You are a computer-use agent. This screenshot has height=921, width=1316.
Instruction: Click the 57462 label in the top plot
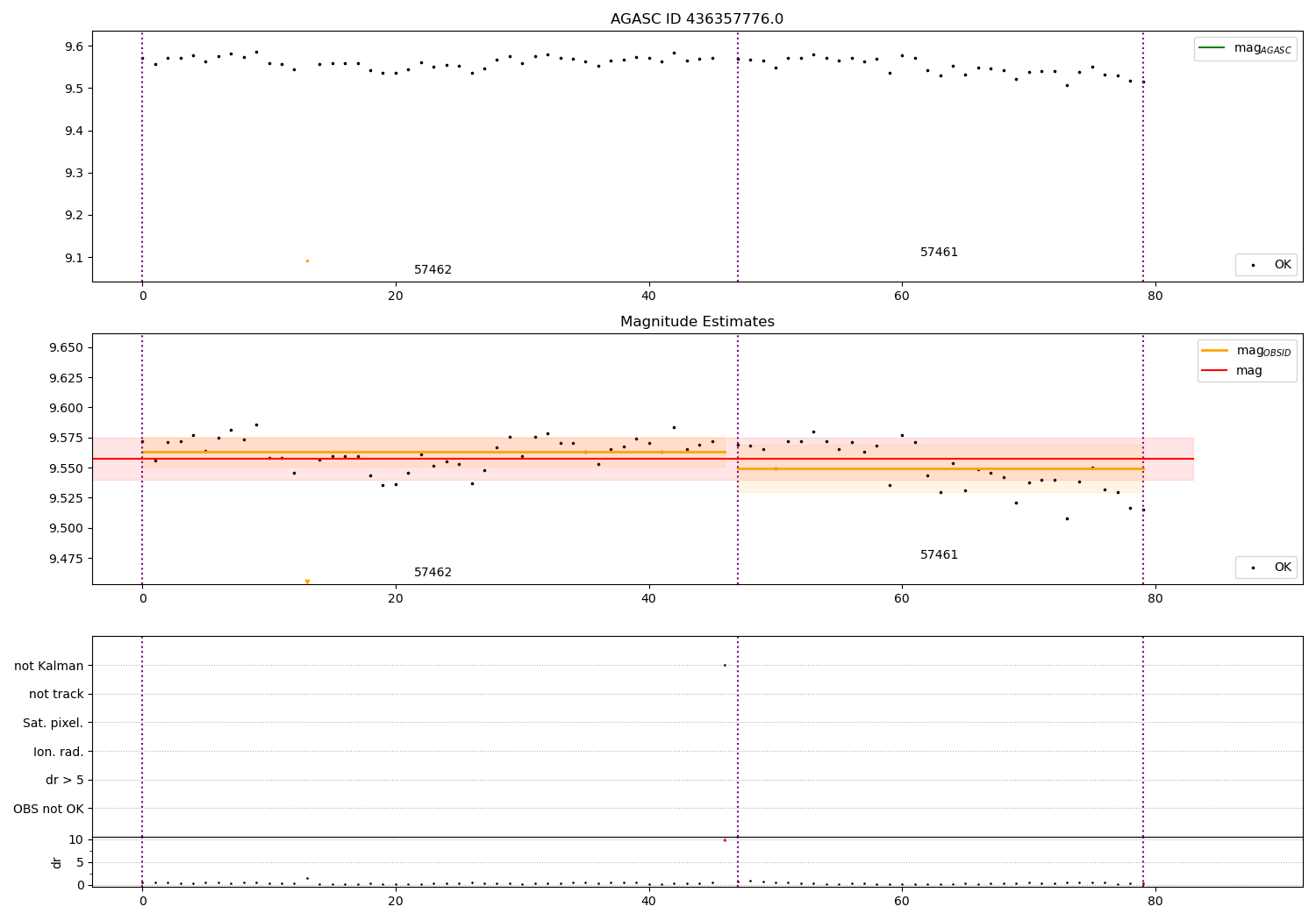click(433, 270)
